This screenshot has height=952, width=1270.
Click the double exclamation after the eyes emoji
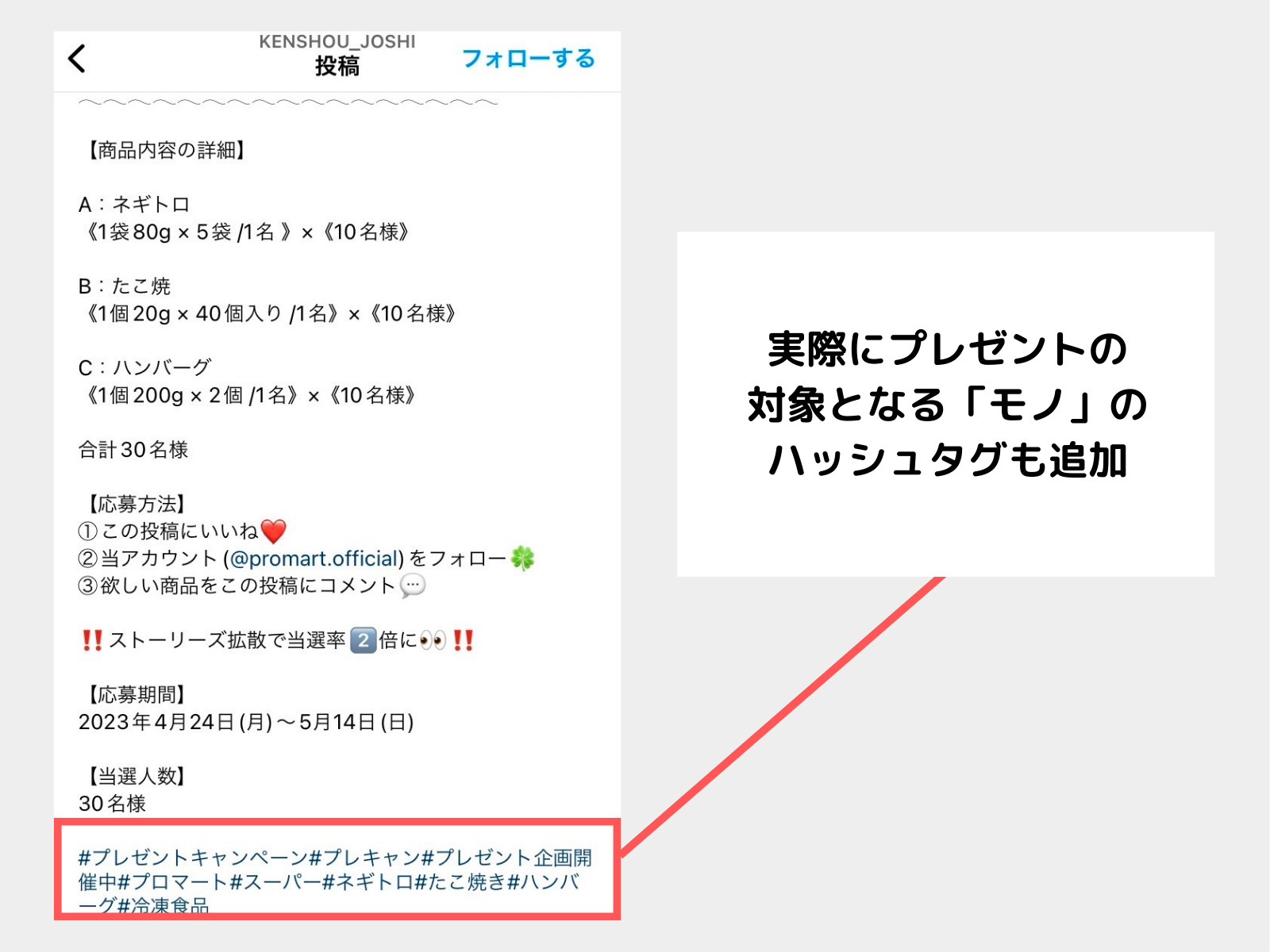pyautogui.click(x=464, y=640)
